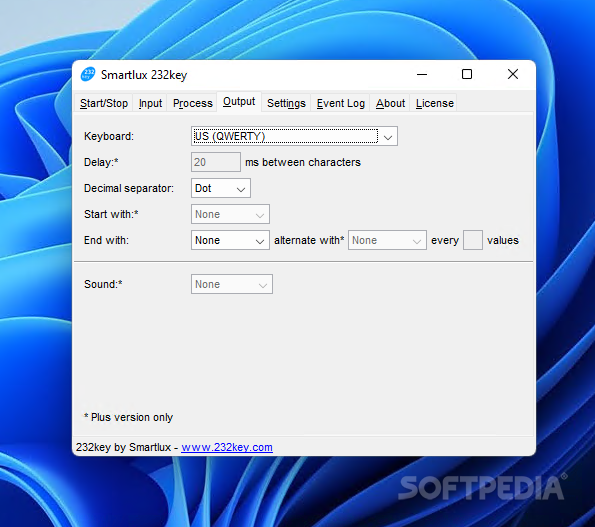
Task: Maximize the Smartlux 232key window
Action: (467, 74)
